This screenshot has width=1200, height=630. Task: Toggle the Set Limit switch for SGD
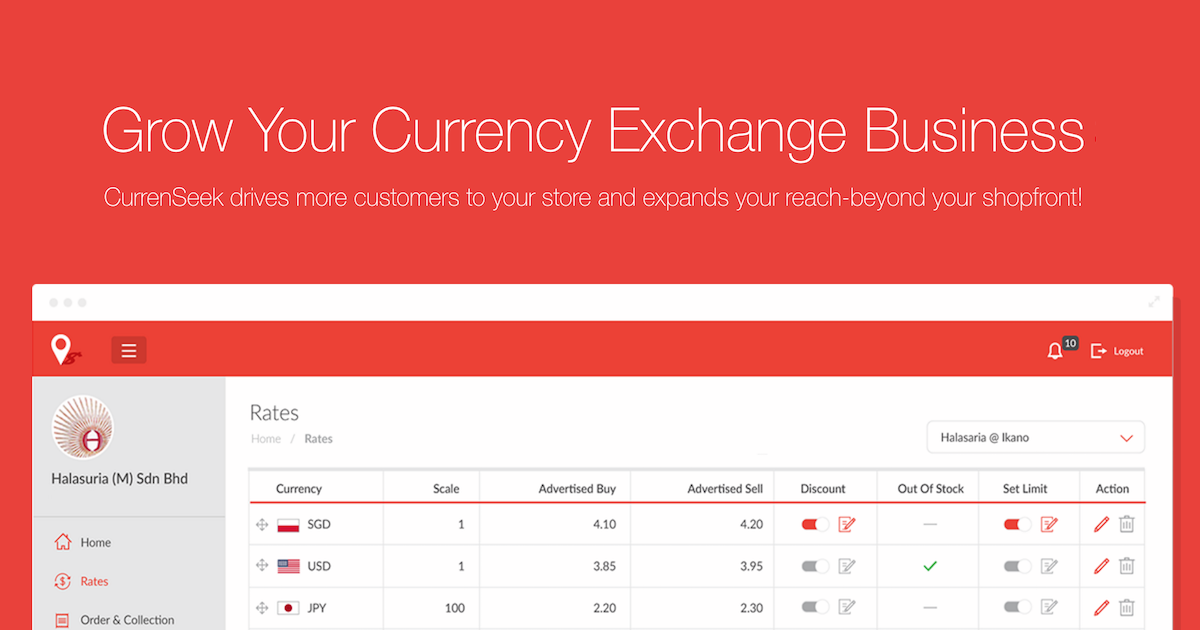point(1018,524)
